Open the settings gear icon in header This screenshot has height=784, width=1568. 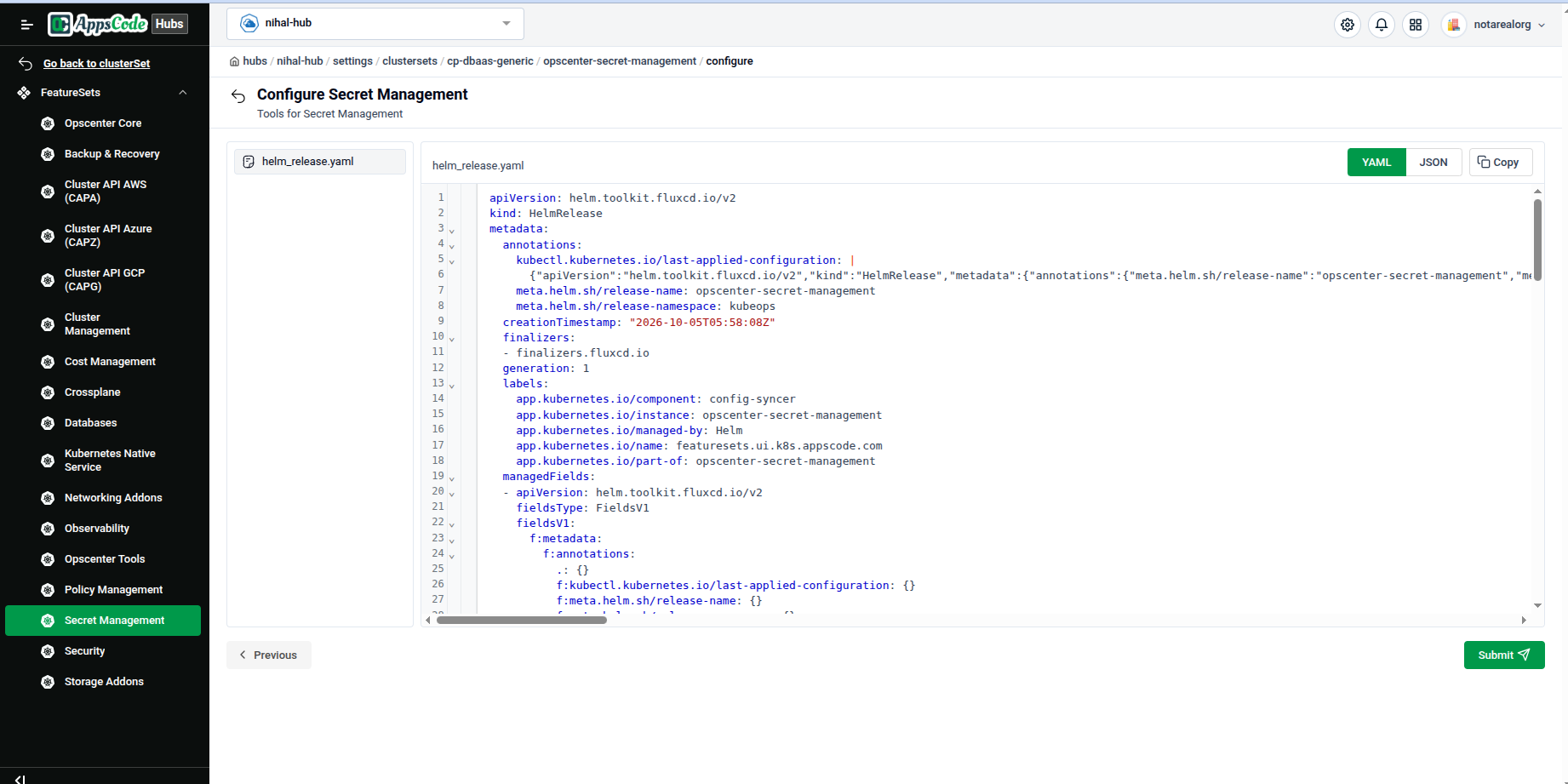point(1348,25)
